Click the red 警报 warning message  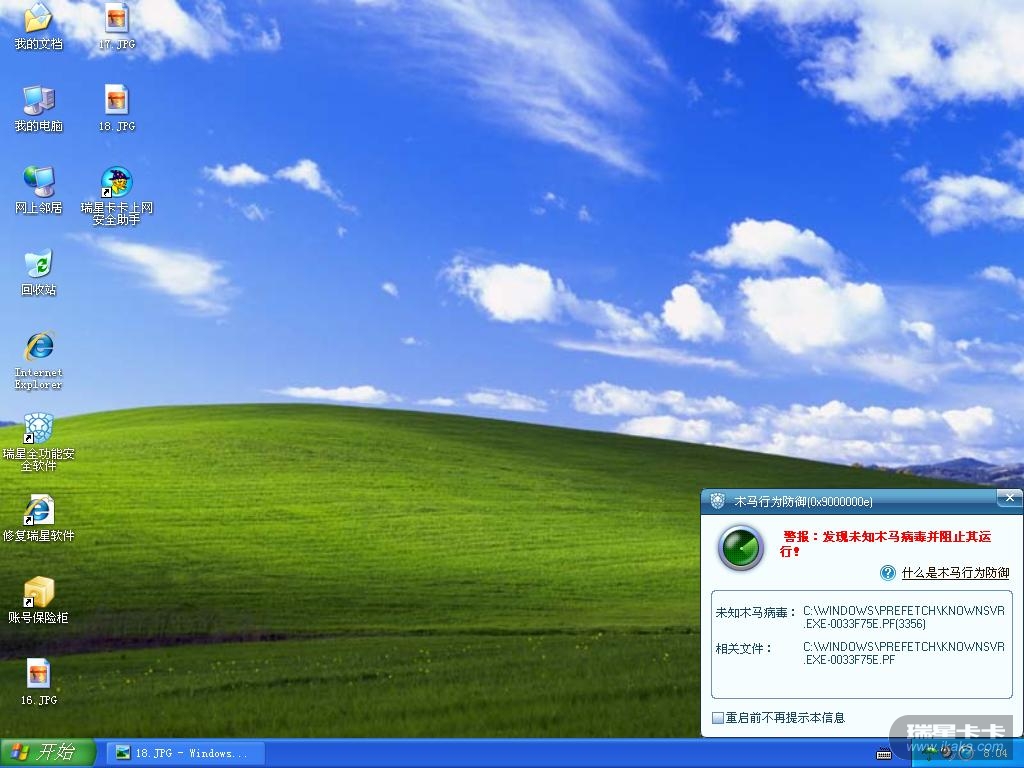pos(886,543)
